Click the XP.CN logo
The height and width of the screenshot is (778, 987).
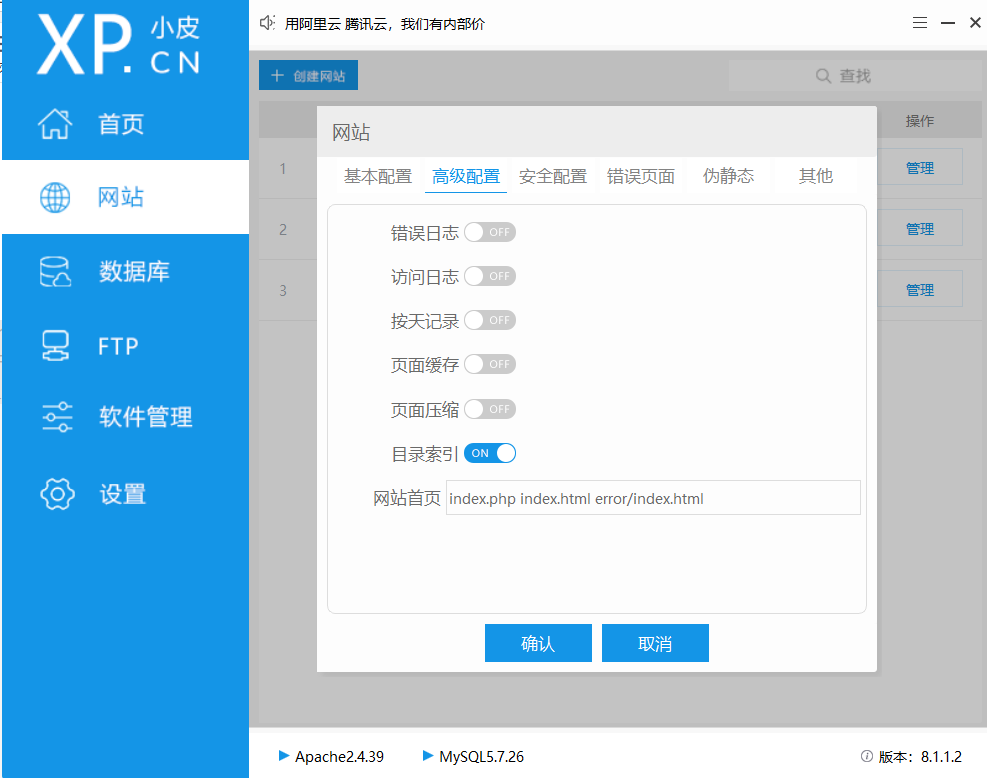click(x=118, y=45)
